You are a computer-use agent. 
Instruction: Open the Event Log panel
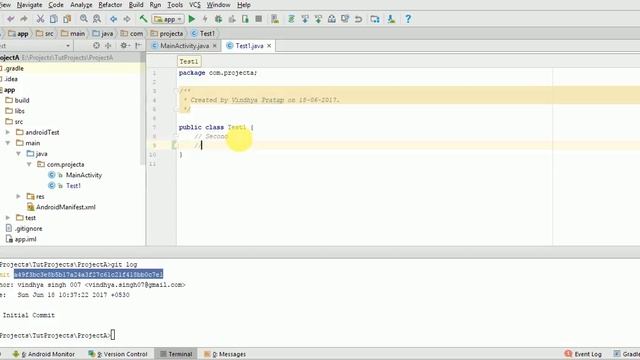point(583,354)
